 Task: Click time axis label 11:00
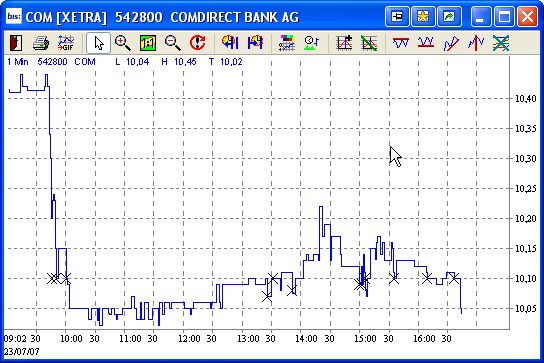point(130,338)
